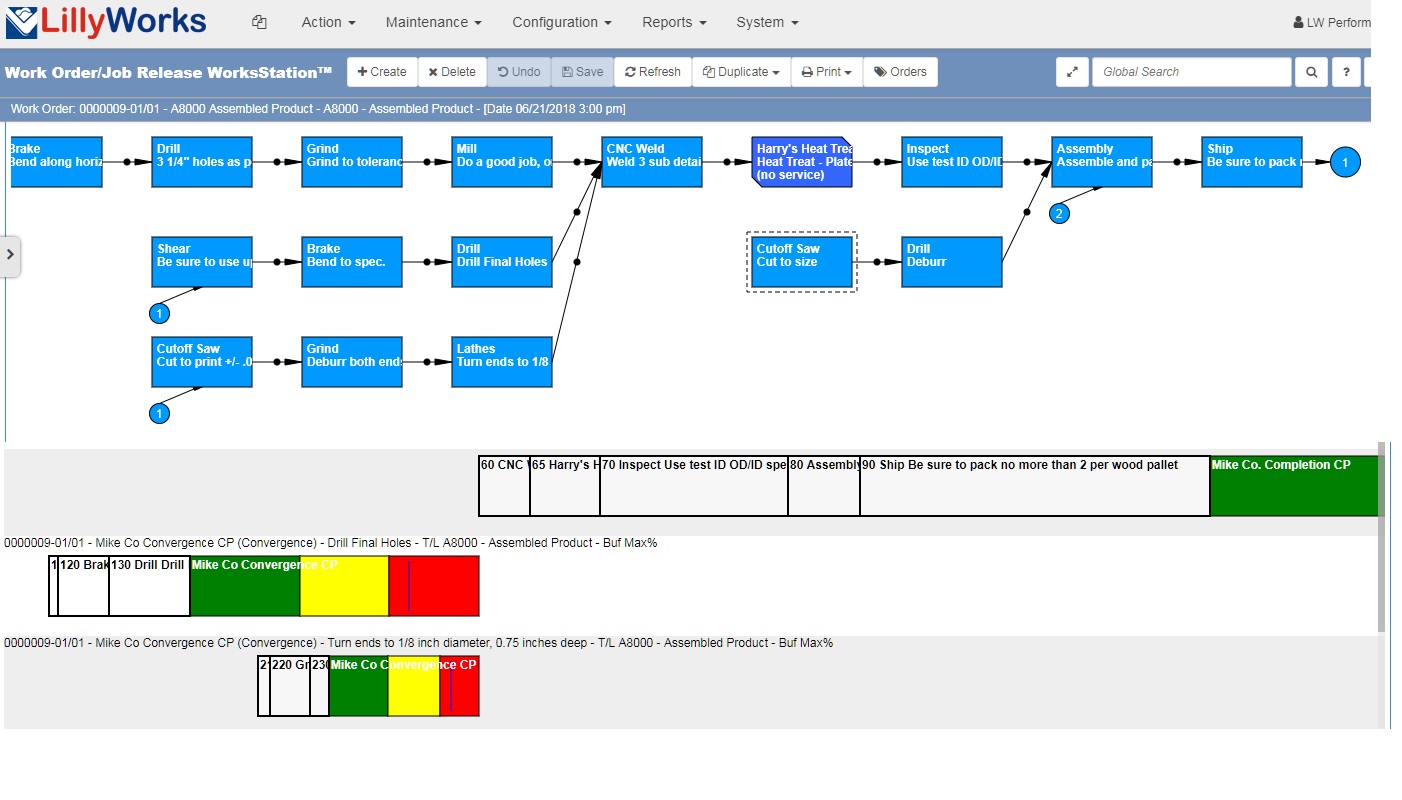Select the Grind 'Deburr both ends' node
1402x800 pixels.
coord(352,362)
